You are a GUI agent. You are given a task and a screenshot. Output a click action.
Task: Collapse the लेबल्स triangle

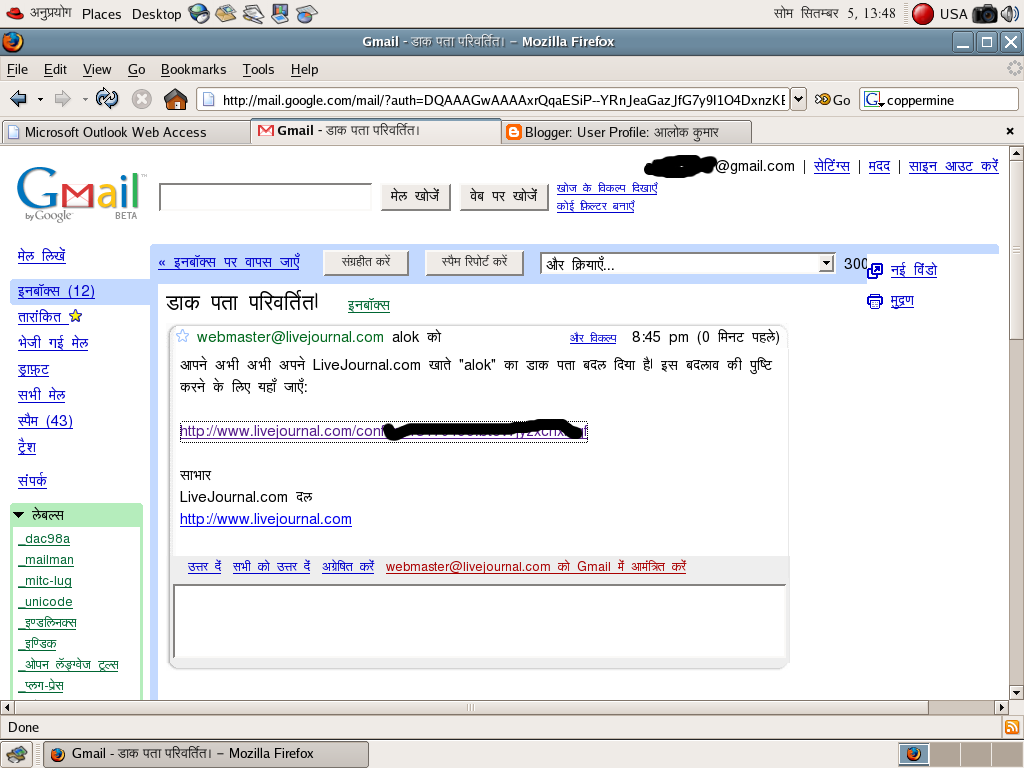(19, 515)
